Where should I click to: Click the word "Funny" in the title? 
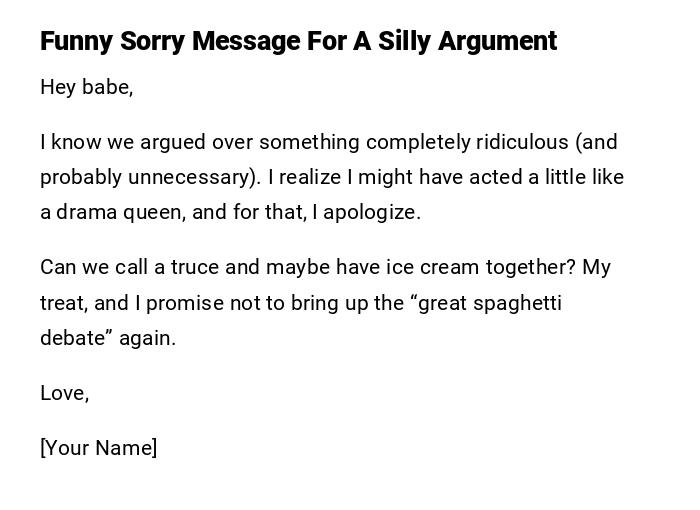77,41
